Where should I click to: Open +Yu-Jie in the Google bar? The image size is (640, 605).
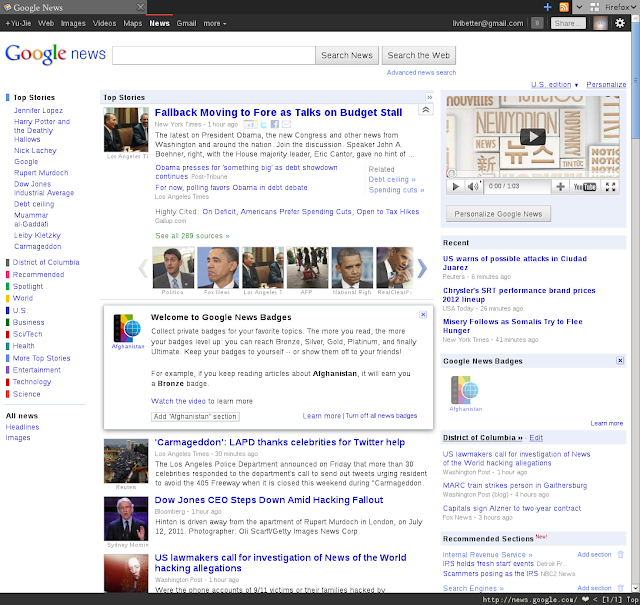coord(18,24)
